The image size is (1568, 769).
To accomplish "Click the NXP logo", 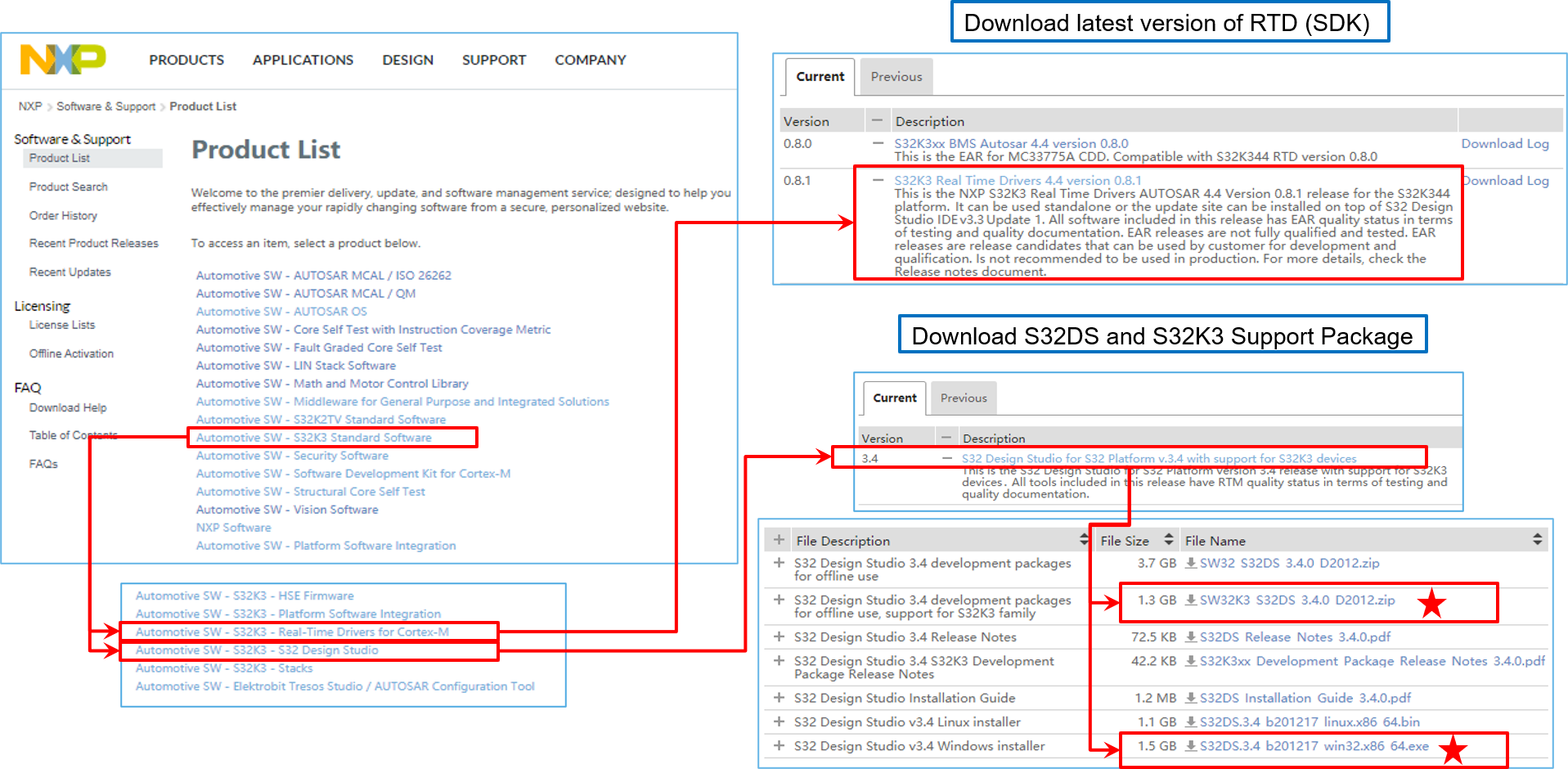I will coord(63,60).
